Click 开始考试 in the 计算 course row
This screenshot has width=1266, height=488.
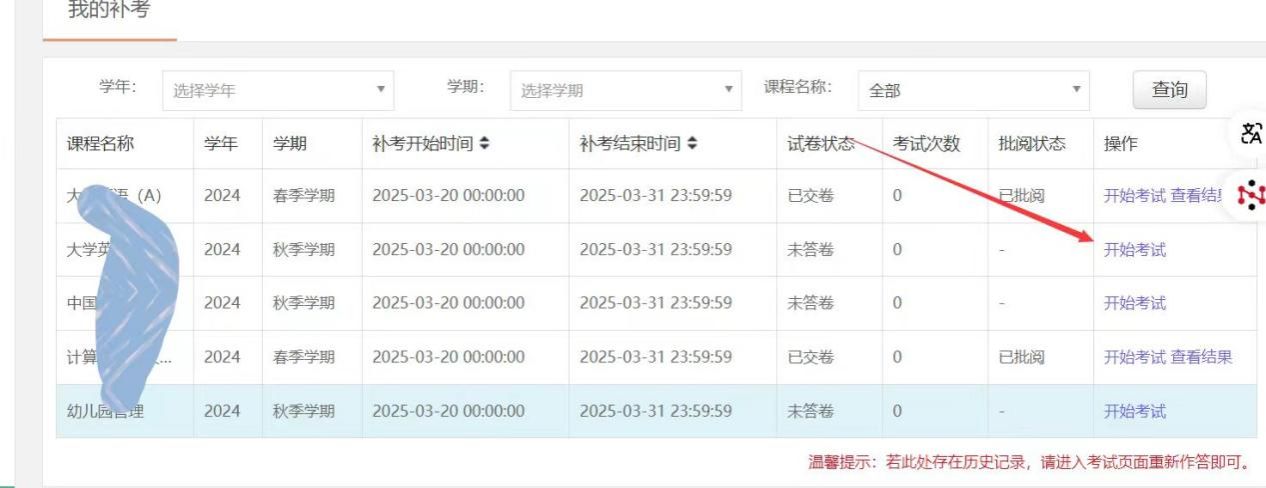[1134, 357]
